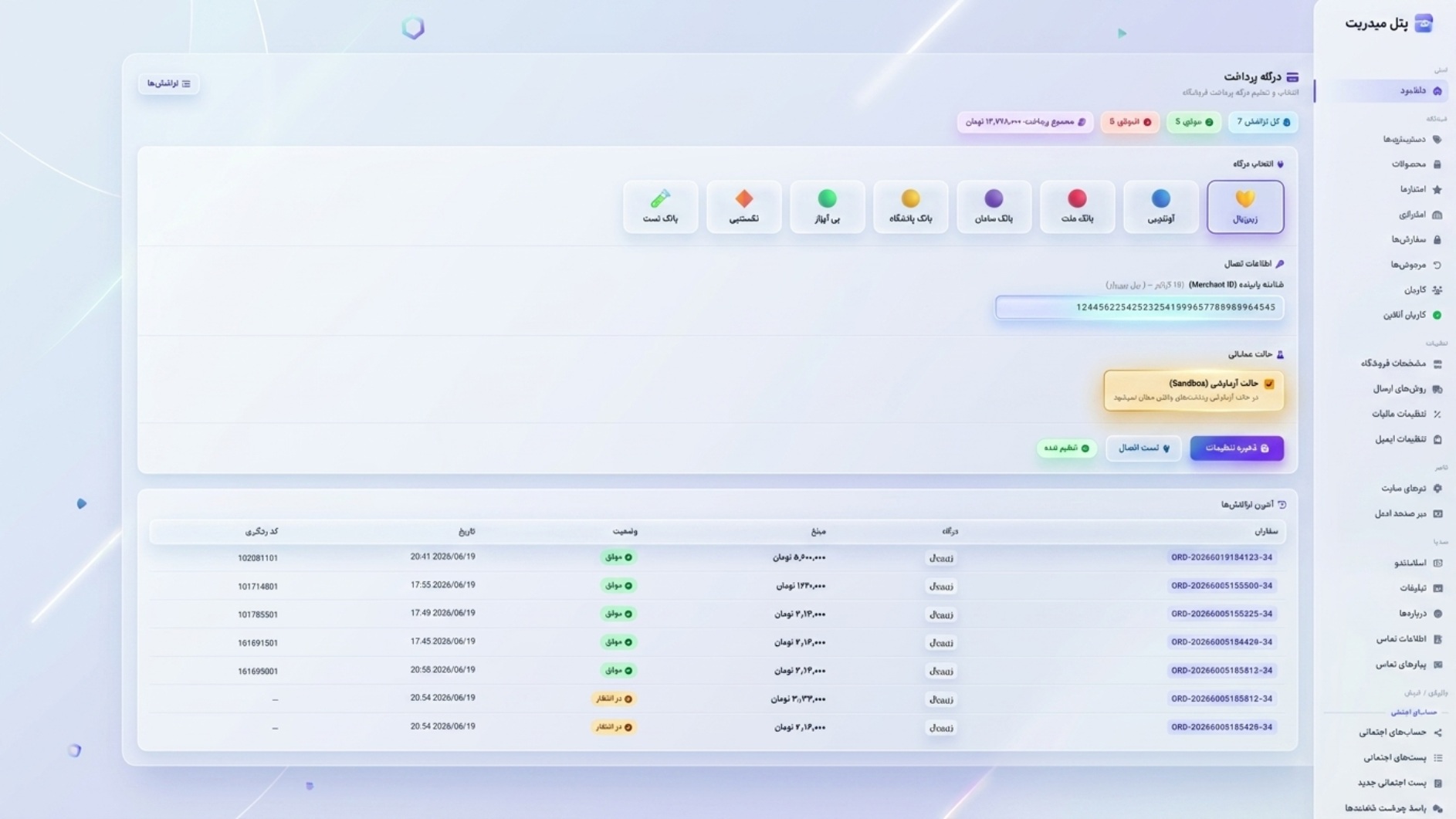Open order link ORD-20266005155500-34

tap(1221, 586)
